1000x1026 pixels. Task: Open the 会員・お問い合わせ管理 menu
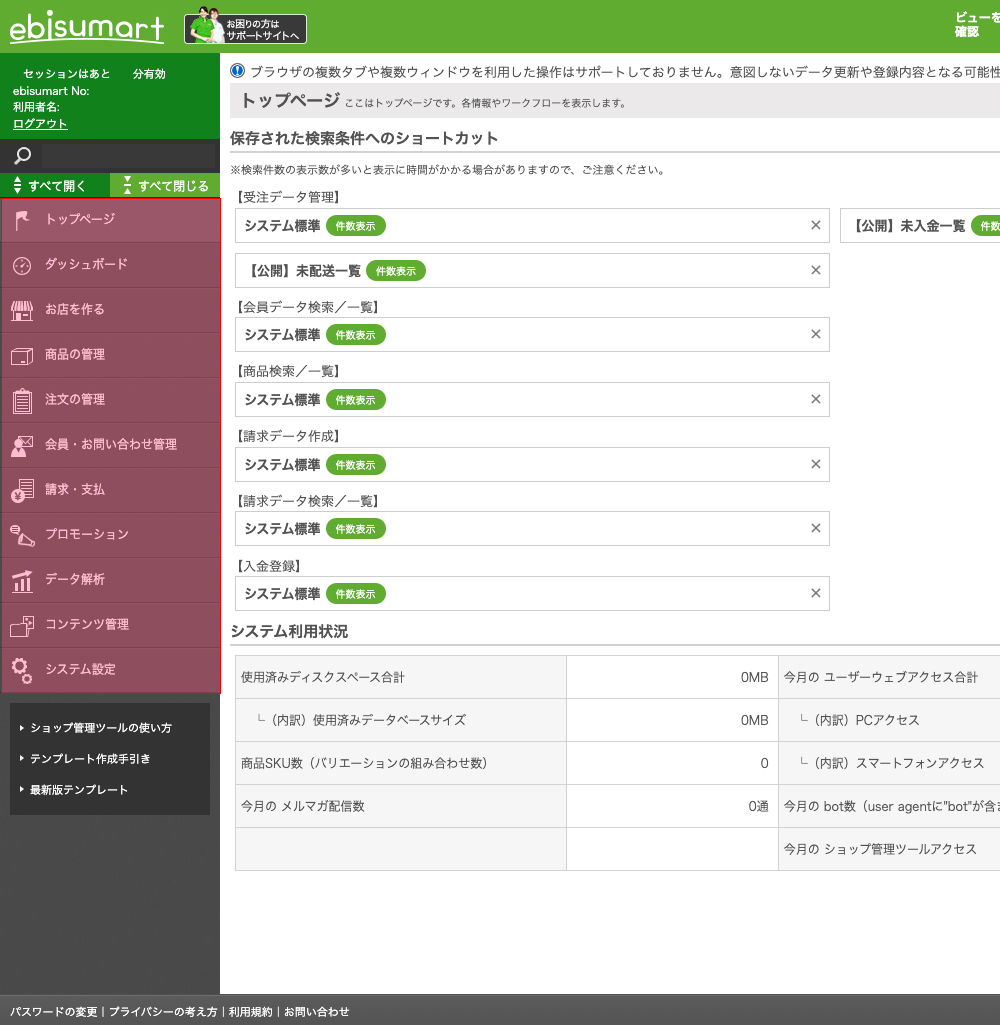(110, 444)
